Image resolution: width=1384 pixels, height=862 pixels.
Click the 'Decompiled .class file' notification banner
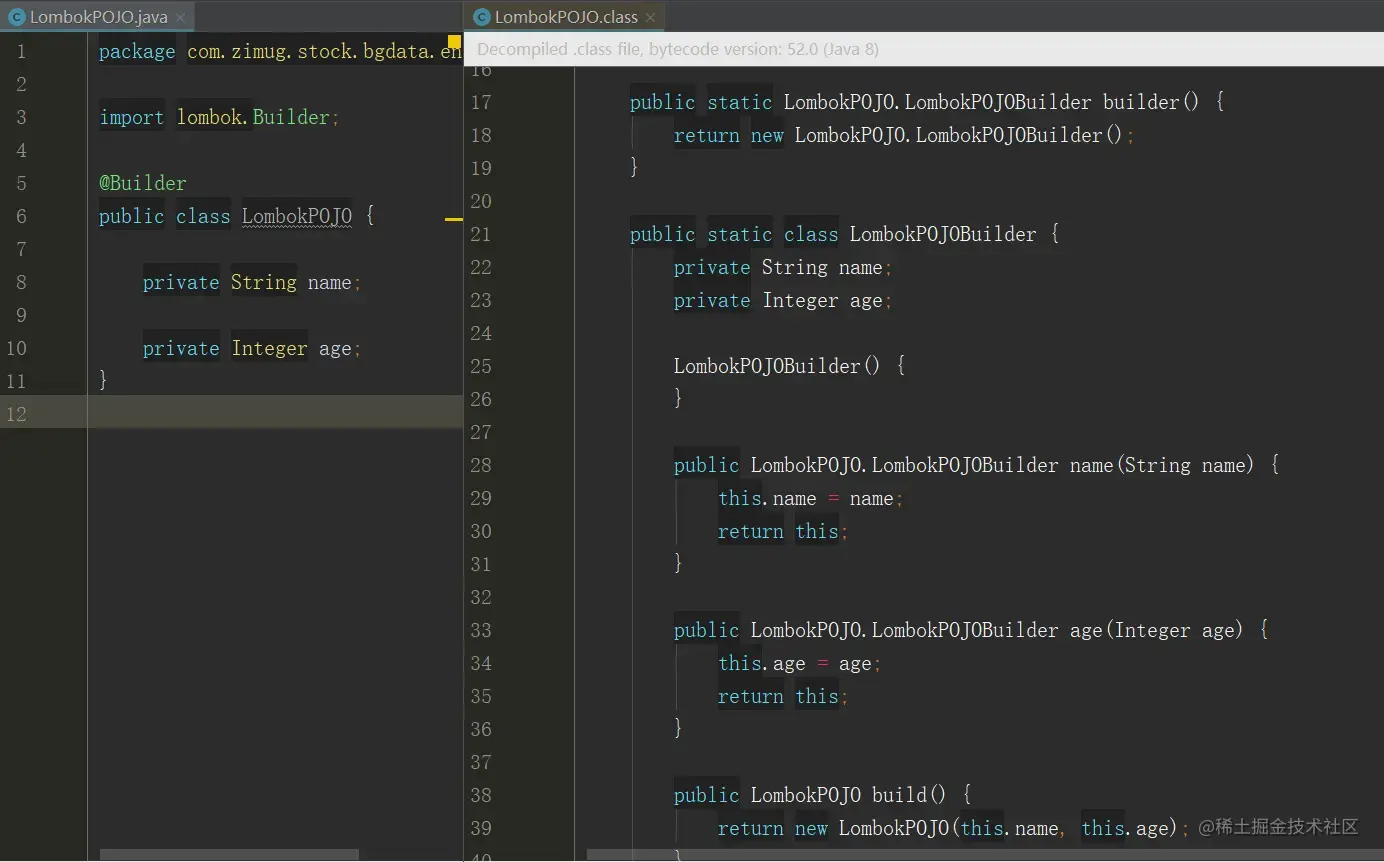point(678,49)
